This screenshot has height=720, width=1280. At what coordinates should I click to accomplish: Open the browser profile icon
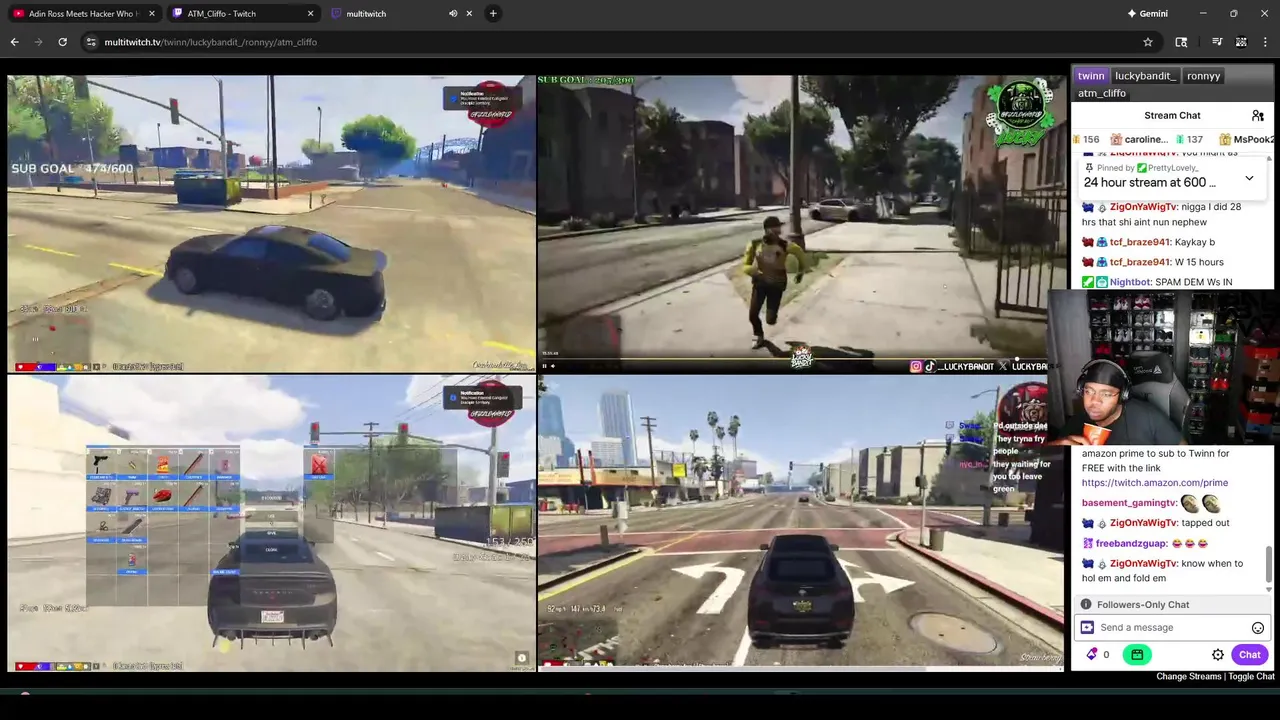tap(1241, 42)
